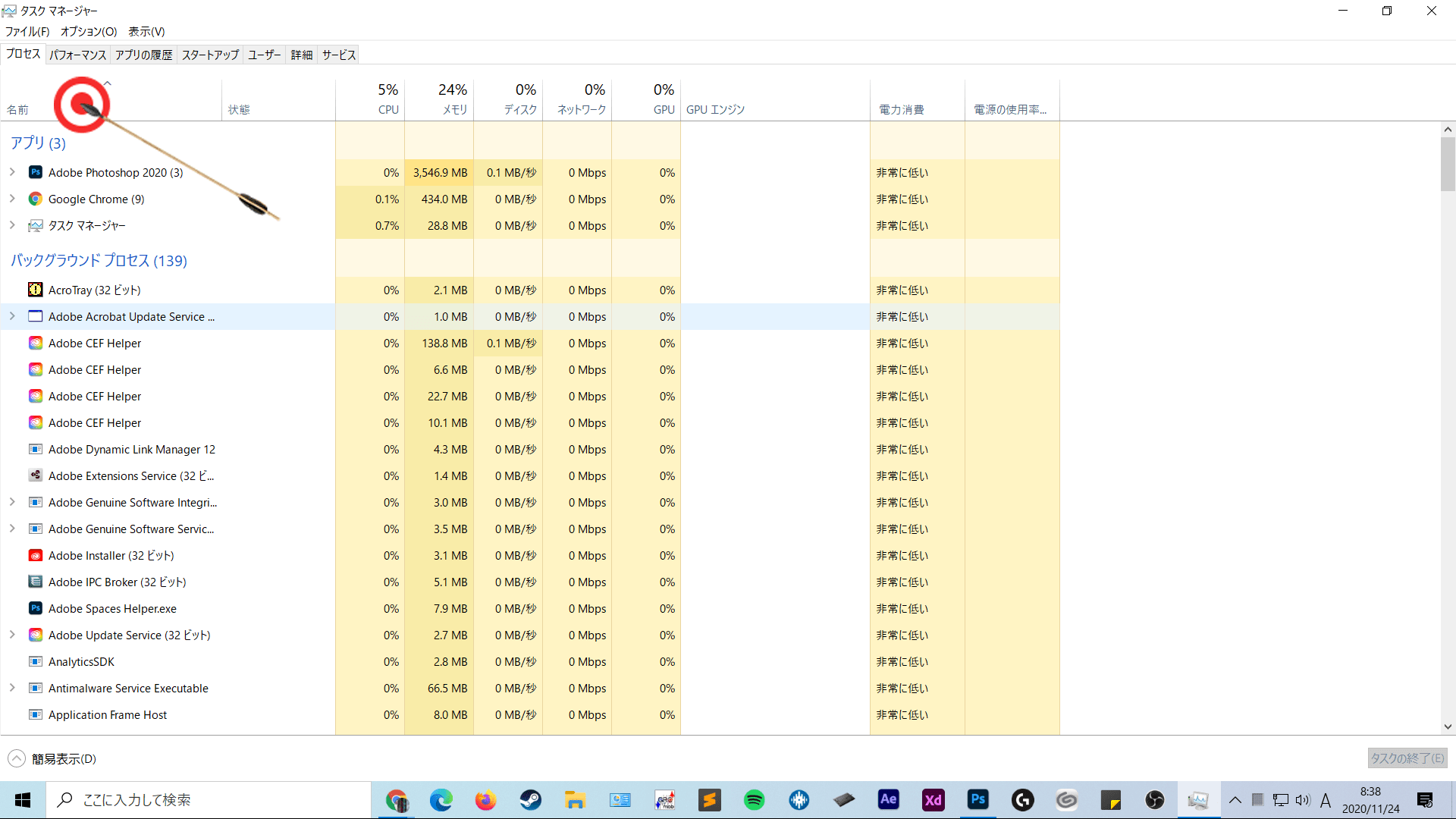Open Adobe XD from the taskbar
The image size is (1456, 819).
(x=934, y=800)
